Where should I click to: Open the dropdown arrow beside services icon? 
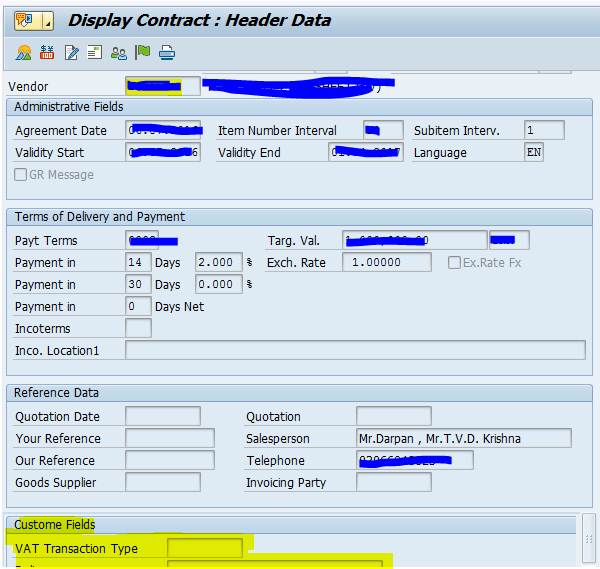(48, 21)
